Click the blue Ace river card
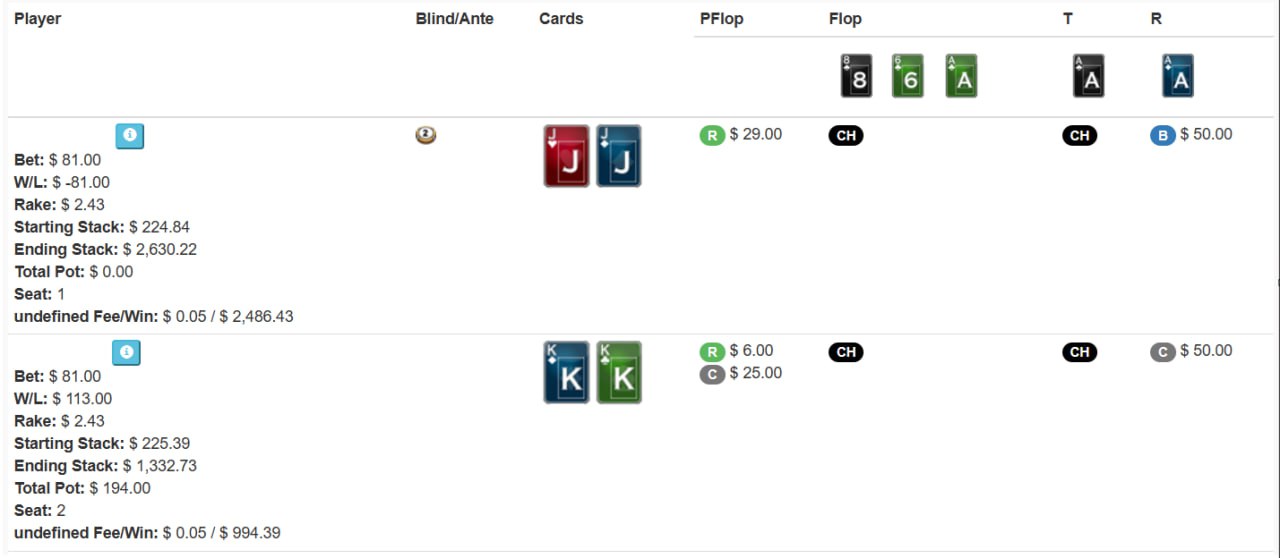This screenshot has width=1280, height=558. (1177, 76)
